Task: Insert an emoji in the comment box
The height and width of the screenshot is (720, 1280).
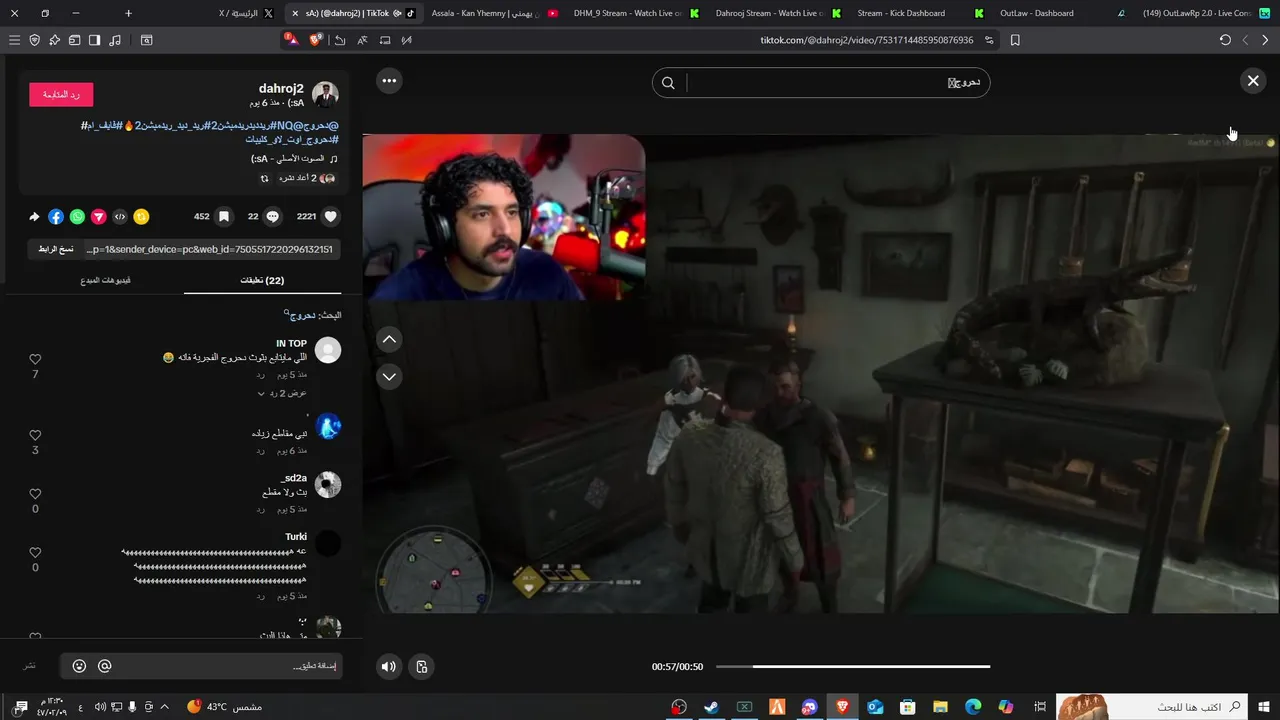Action: (x=79, y=666)
